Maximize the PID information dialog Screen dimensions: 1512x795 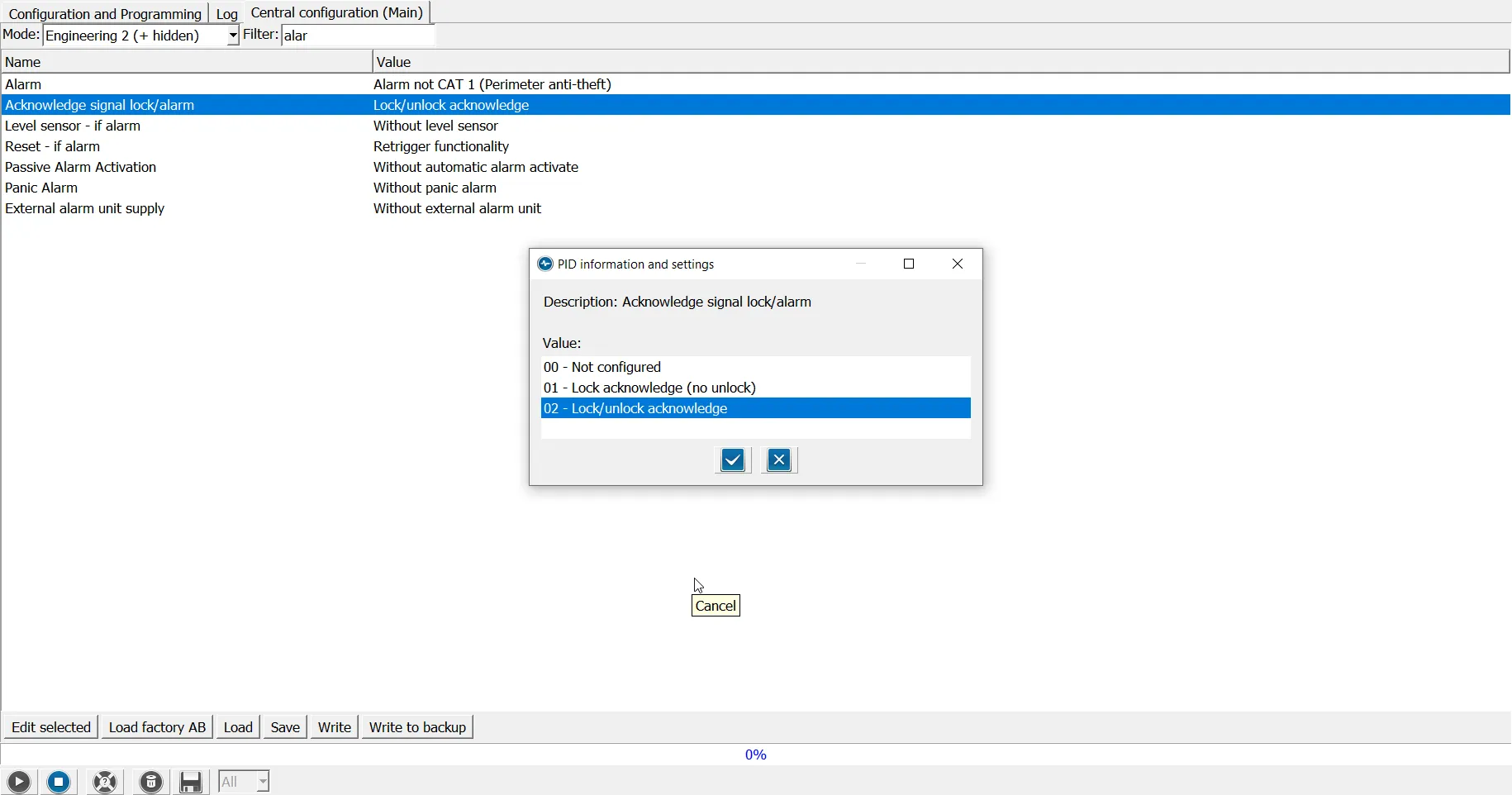coord(909,264)
